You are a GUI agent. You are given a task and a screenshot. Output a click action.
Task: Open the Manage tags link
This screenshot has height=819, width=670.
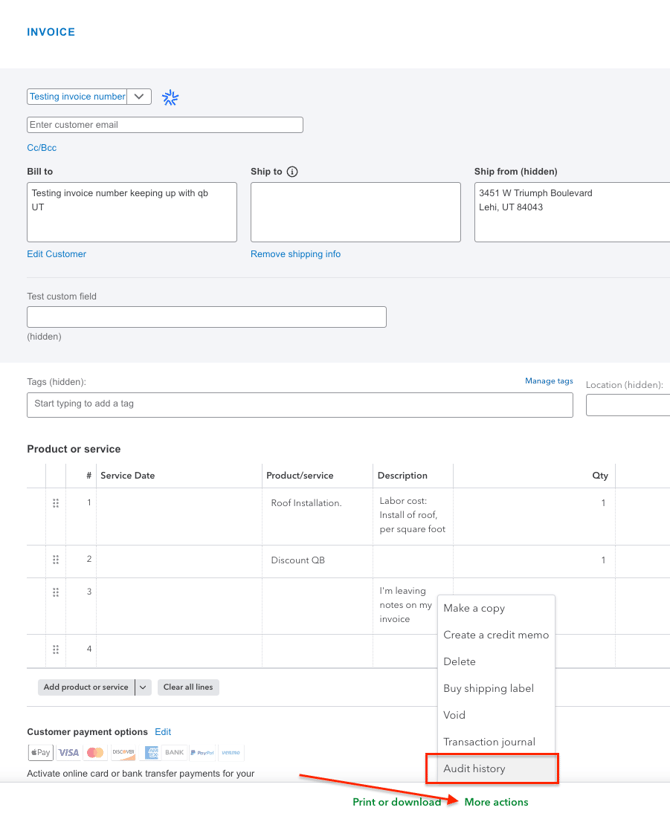coord(549,381)
